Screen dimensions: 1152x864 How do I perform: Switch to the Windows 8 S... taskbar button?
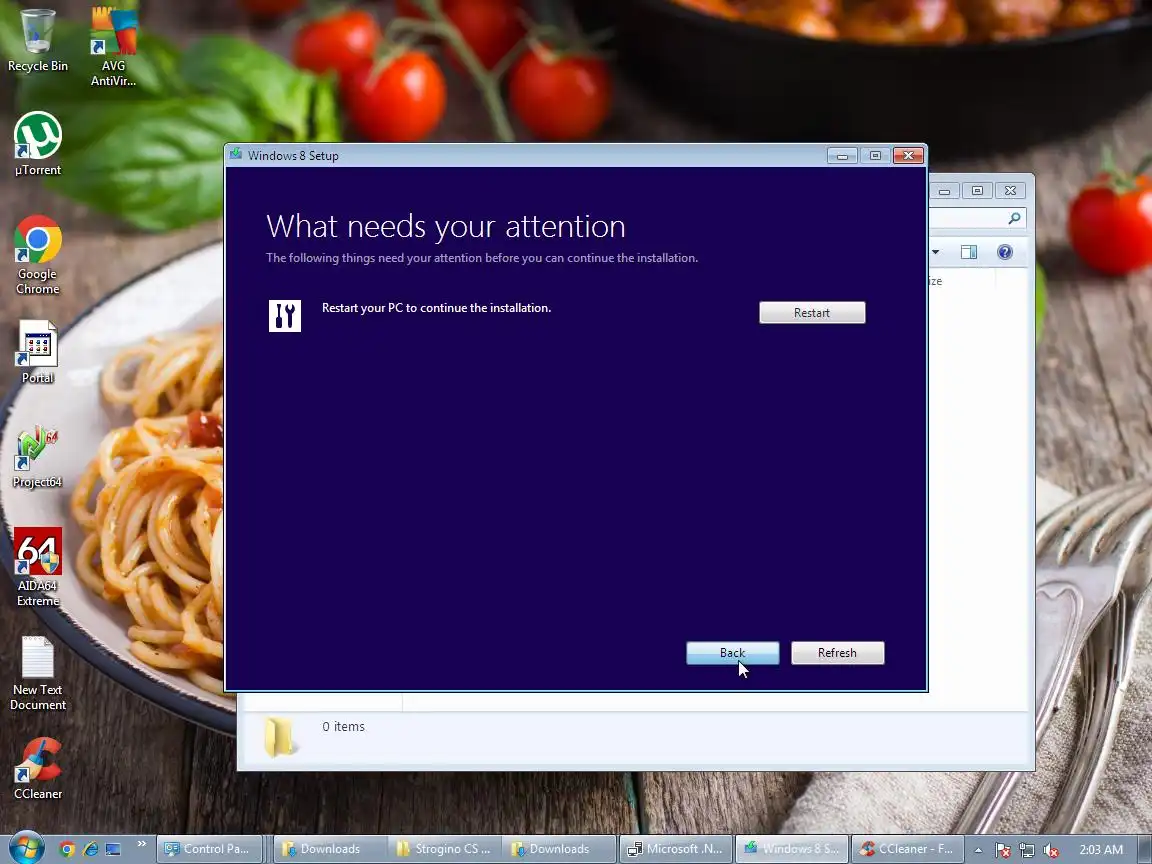(x=791, y=849)
